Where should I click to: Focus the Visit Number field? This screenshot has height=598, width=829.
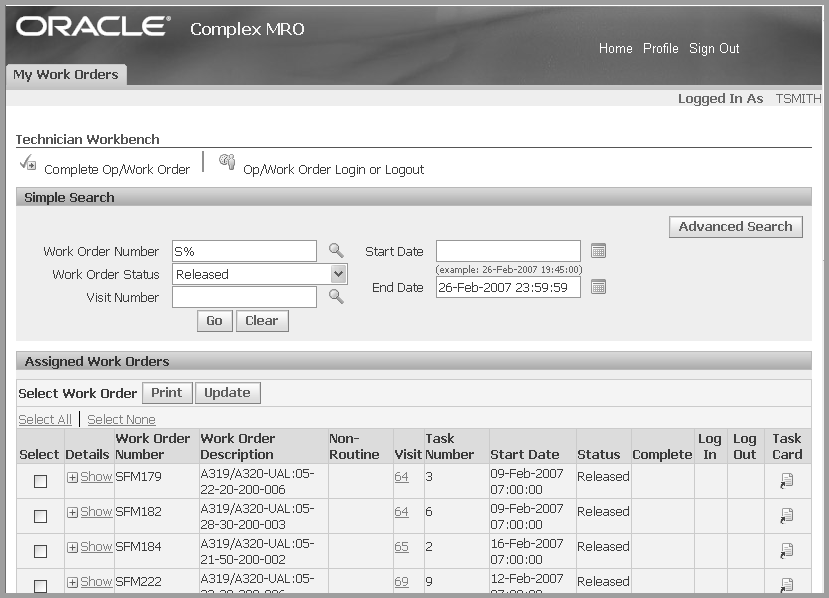coord(244,297)
